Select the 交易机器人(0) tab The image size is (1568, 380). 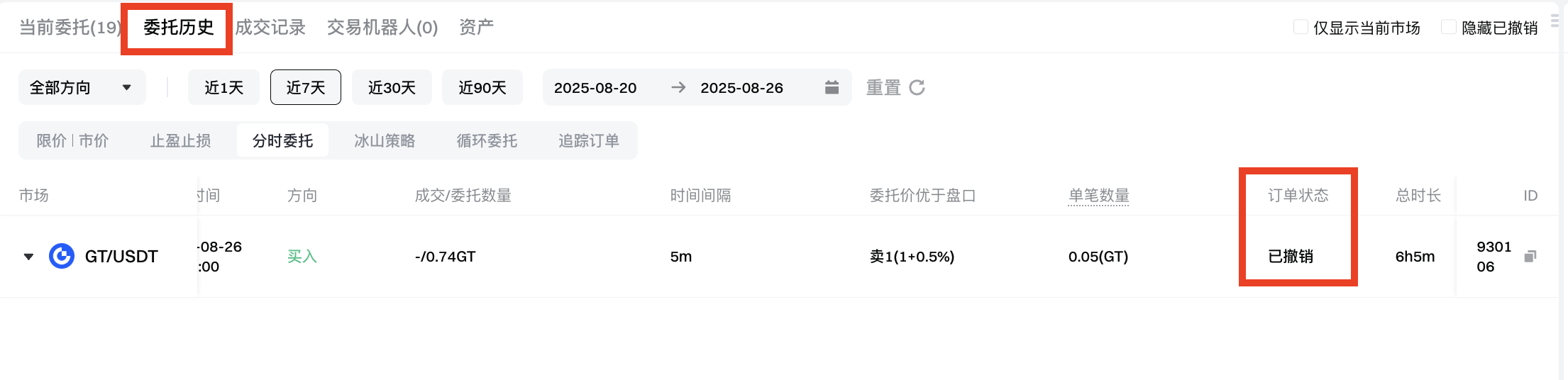(x=382, y=28)
